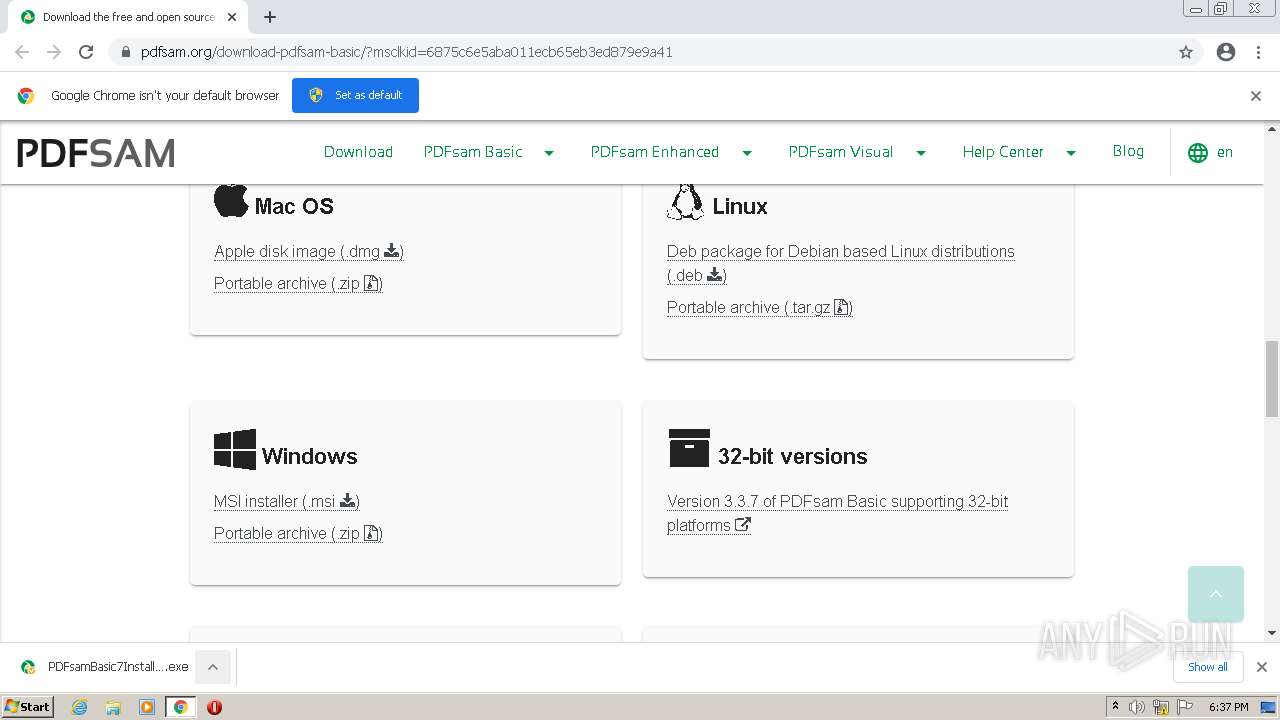Show all downloads
Viewport: 1280px width, 720px height.
click(1208, 667)
